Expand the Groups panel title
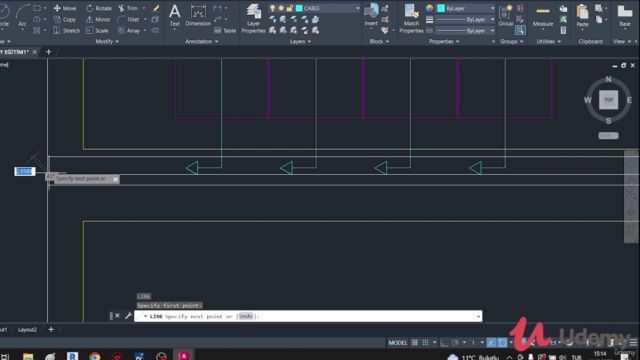Screen dimensions: 640x360 point(512,41)
